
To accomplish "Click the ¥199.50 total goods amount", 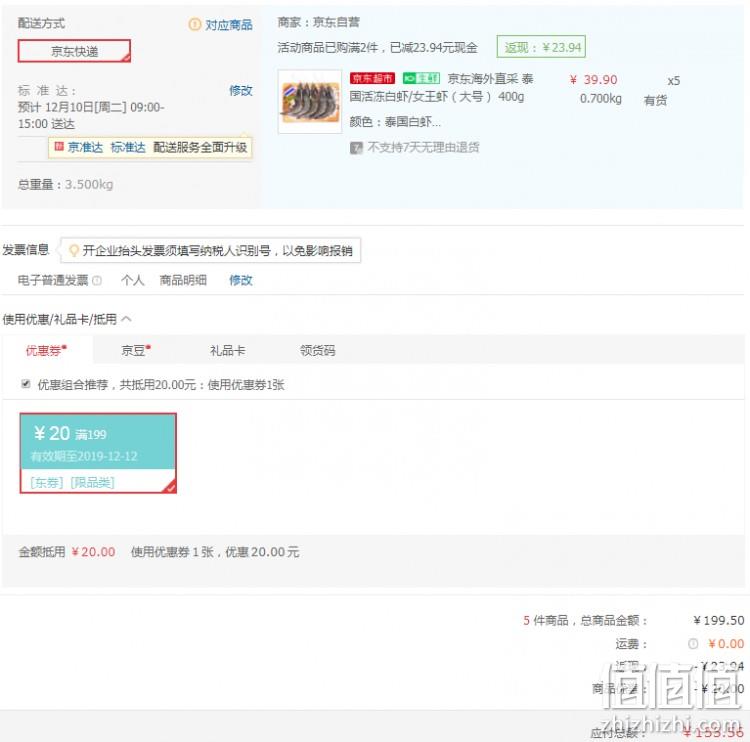I will [718, 620].
